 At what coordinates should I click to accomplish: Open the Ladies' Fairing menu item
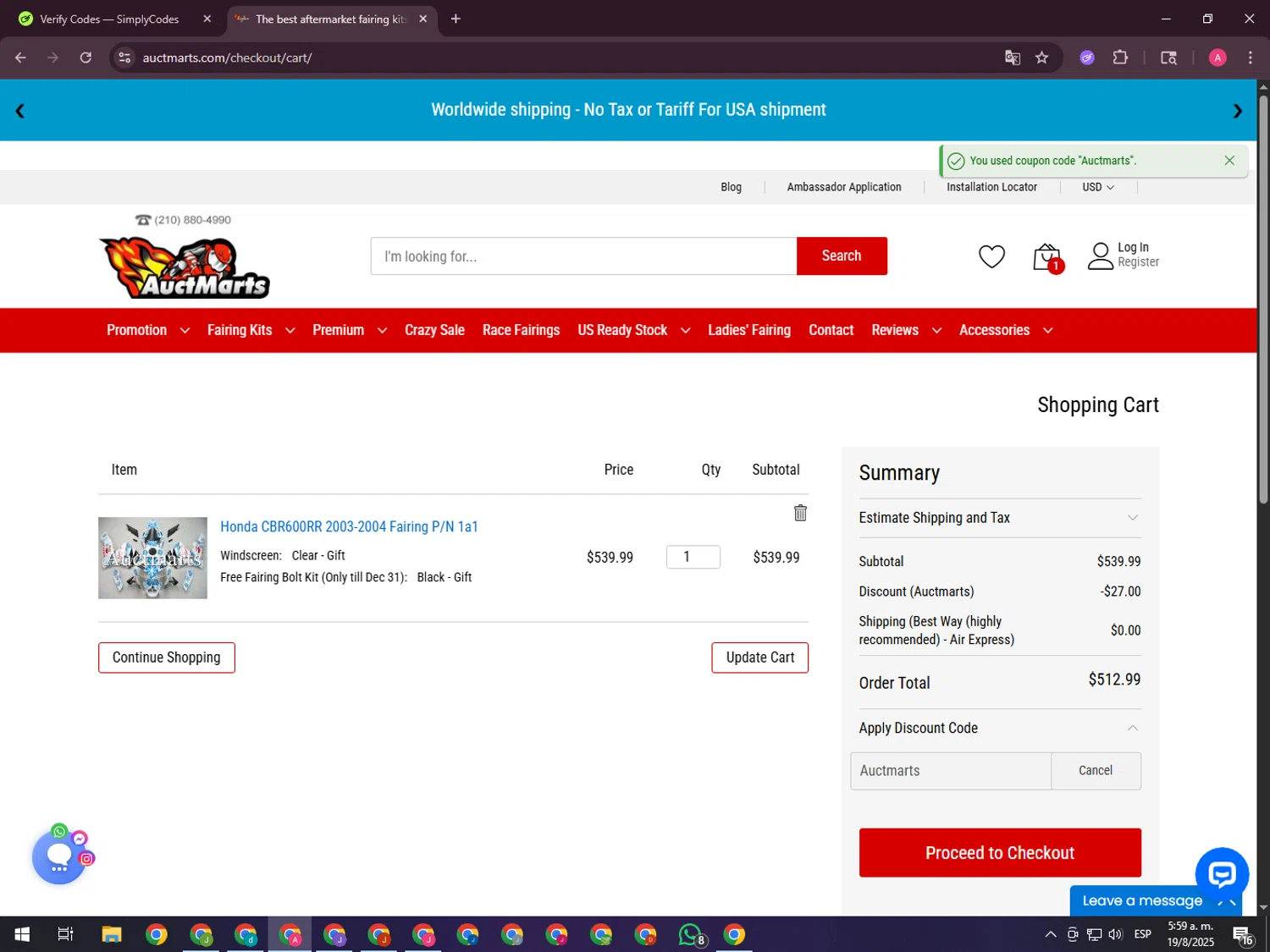[x=748, y=330]
